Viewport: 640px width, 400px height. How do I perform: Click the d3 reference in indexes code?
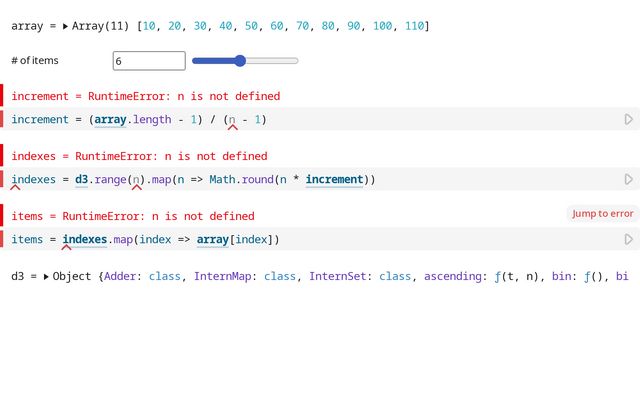[82, 180]
